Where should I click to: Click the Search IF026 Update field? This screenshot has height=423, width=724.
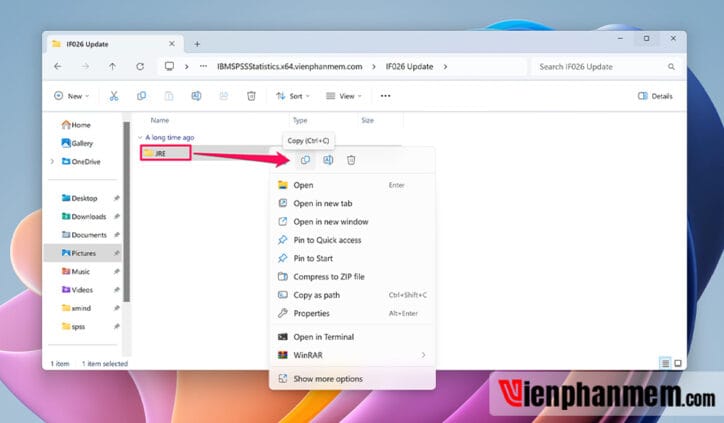(x=606, y=67)
